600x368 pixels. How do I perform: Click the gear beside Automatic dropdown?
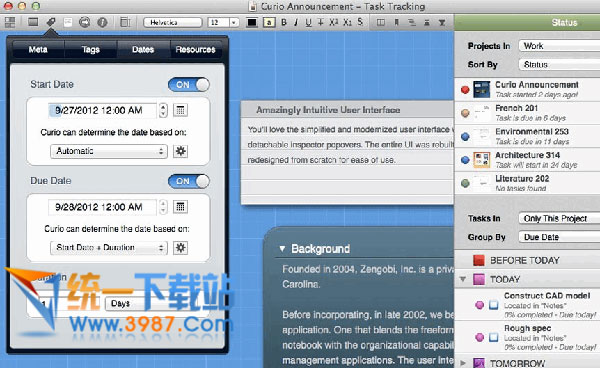[180, 151]
